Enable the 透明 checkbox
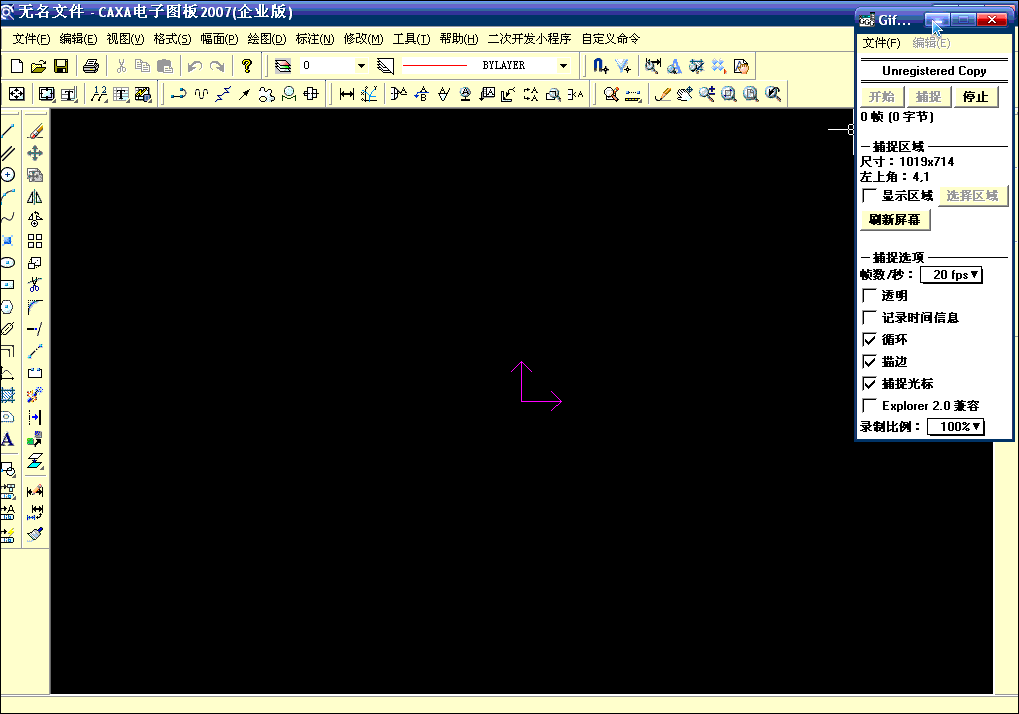 coord(869,296)
